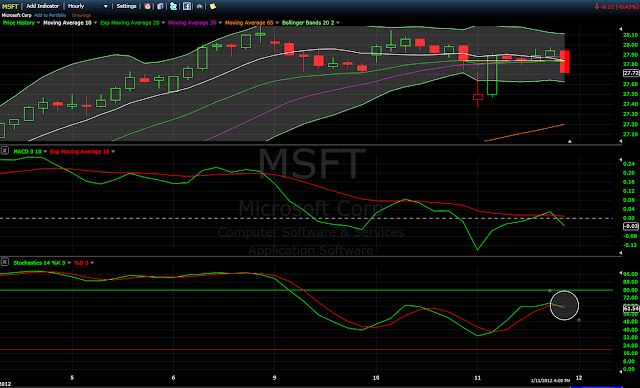640x388 pixels.
Task: Open Stochastics %D 3 dropdown arrow
Action: (x=92, y=263)
